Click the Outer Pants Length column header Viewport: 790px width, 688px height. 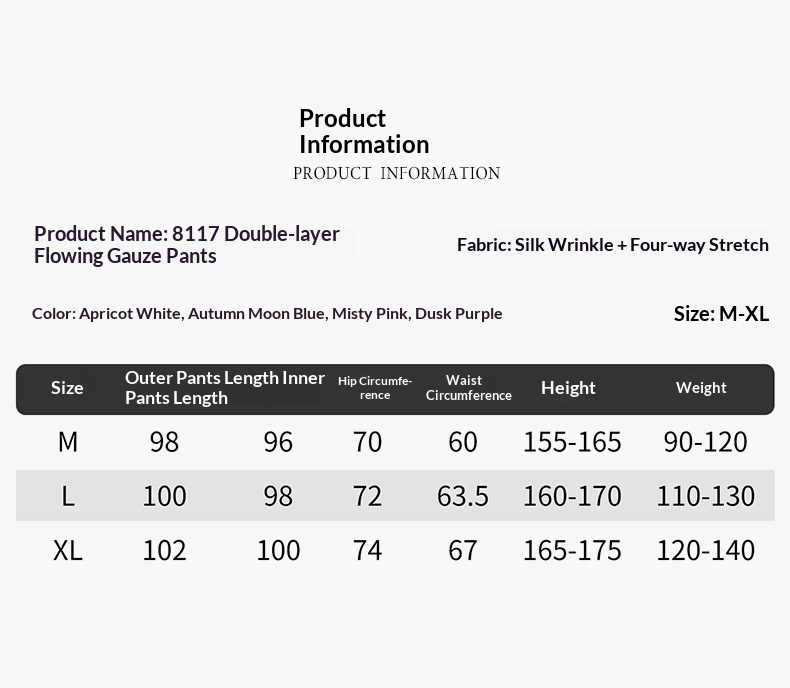[225, 388]
